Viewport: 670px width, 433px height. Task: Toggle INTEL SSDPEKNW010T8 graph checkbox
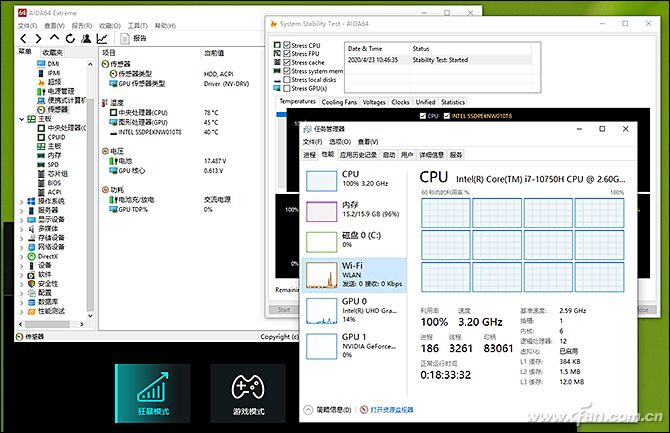(x=447, y=116)
